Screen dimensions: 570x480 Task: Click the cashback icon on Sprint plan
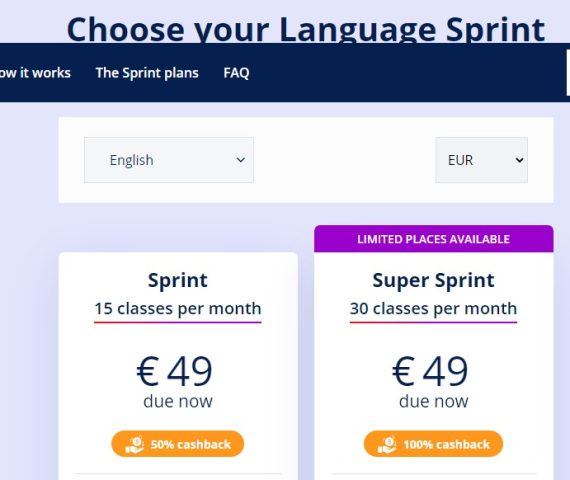point(135,444)
